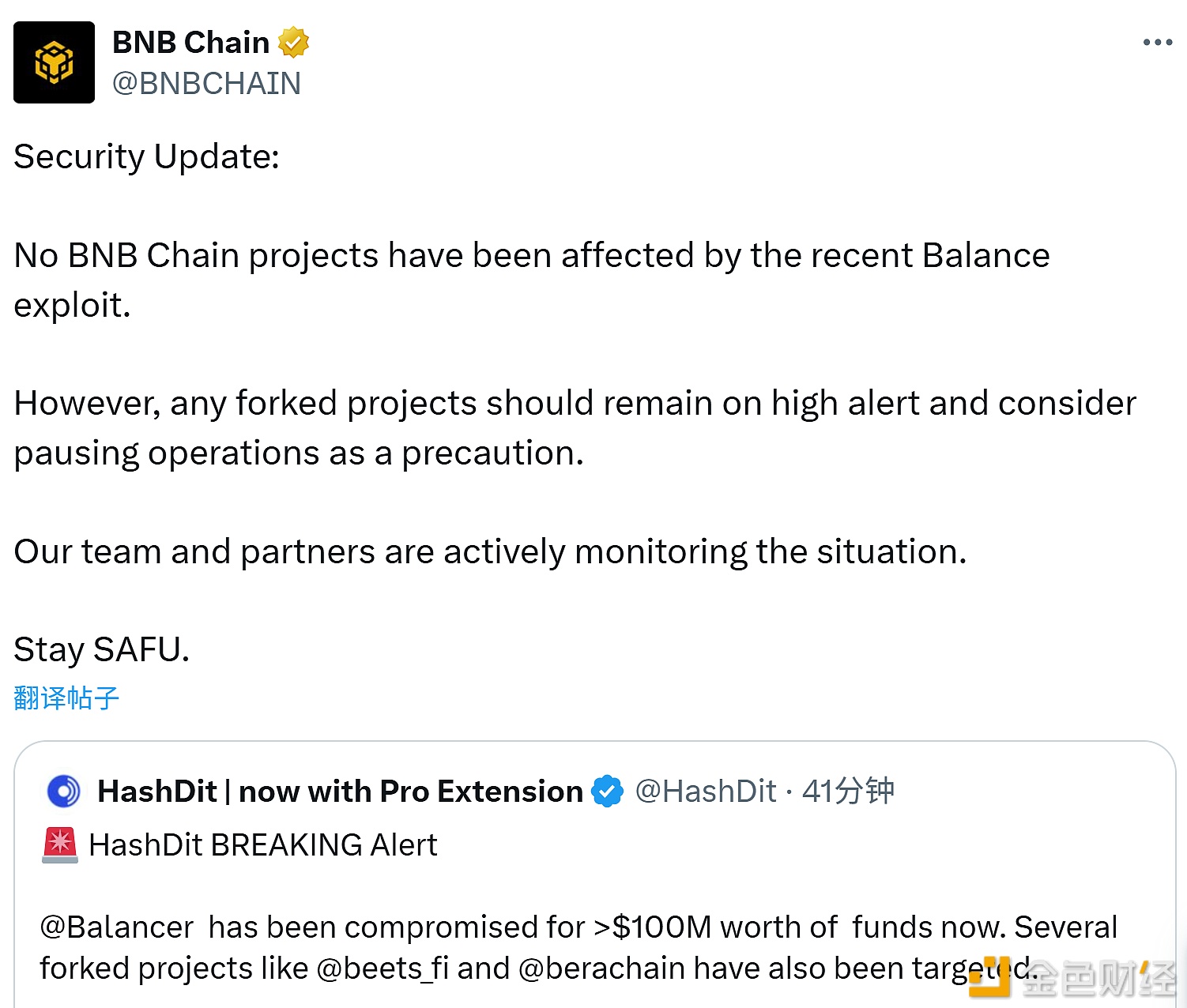The image size is (1187, 1008).
Task: Click the HashDit profile avatar
Action: click(x=62, y=791)
